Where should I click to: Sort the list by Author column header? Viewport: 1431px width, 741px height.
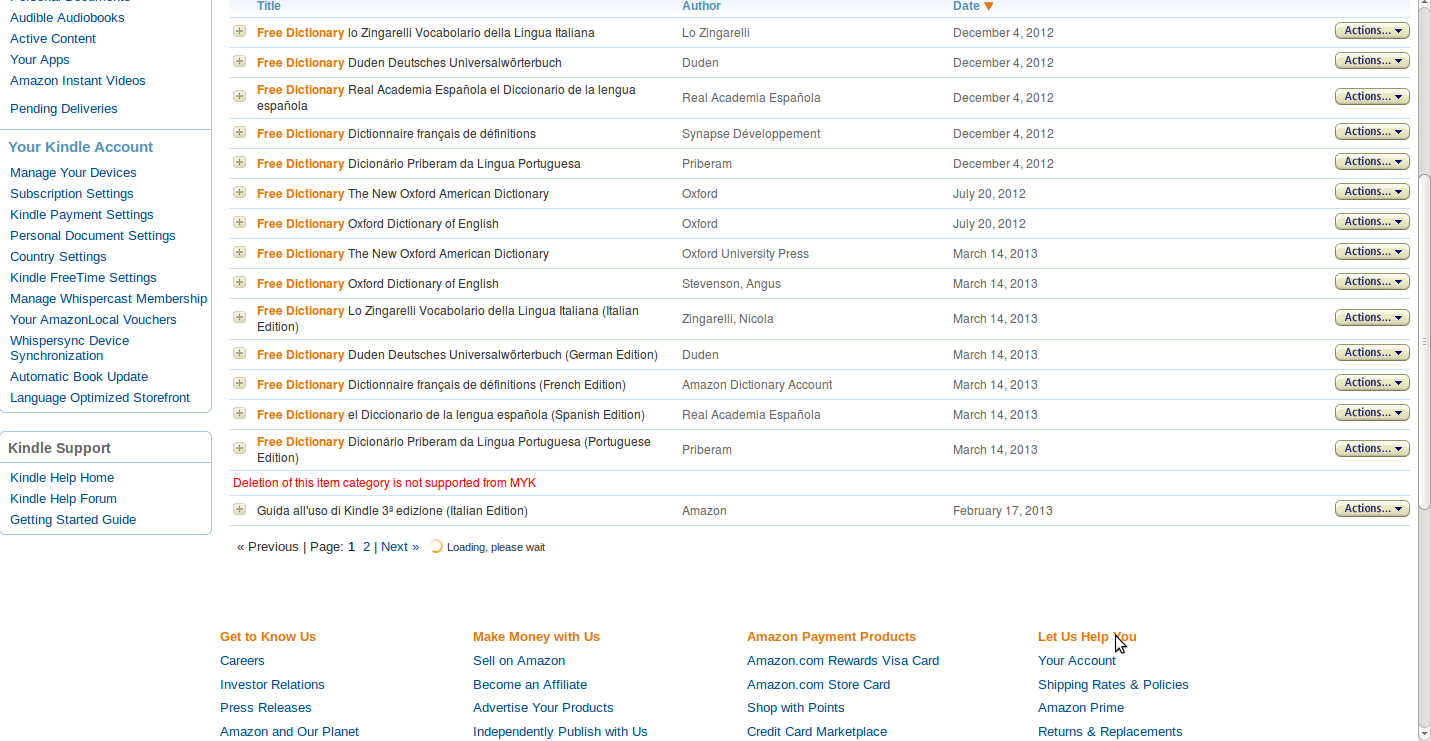pos(701,6)
